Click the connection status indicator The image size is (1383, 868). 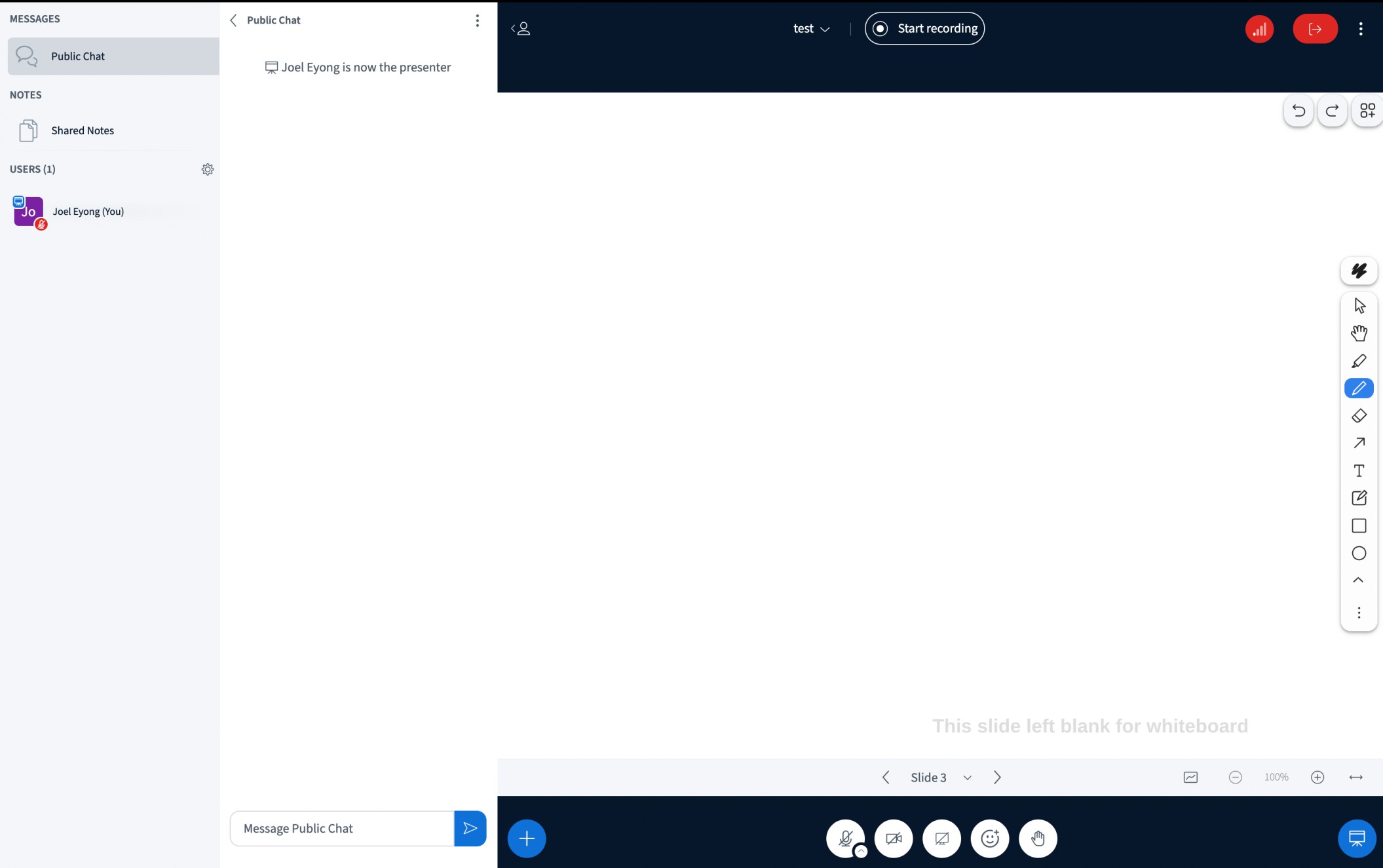click(1259, 28)
